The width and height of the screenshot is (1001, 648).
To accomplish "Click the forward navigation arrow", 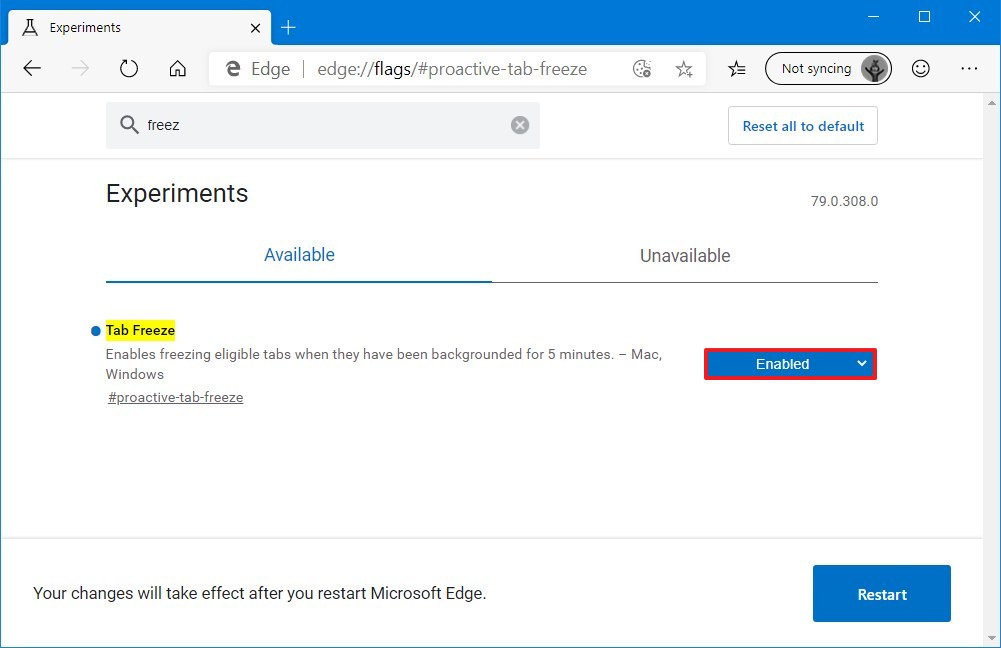I will pyautogui.click(x=80, y=68).
